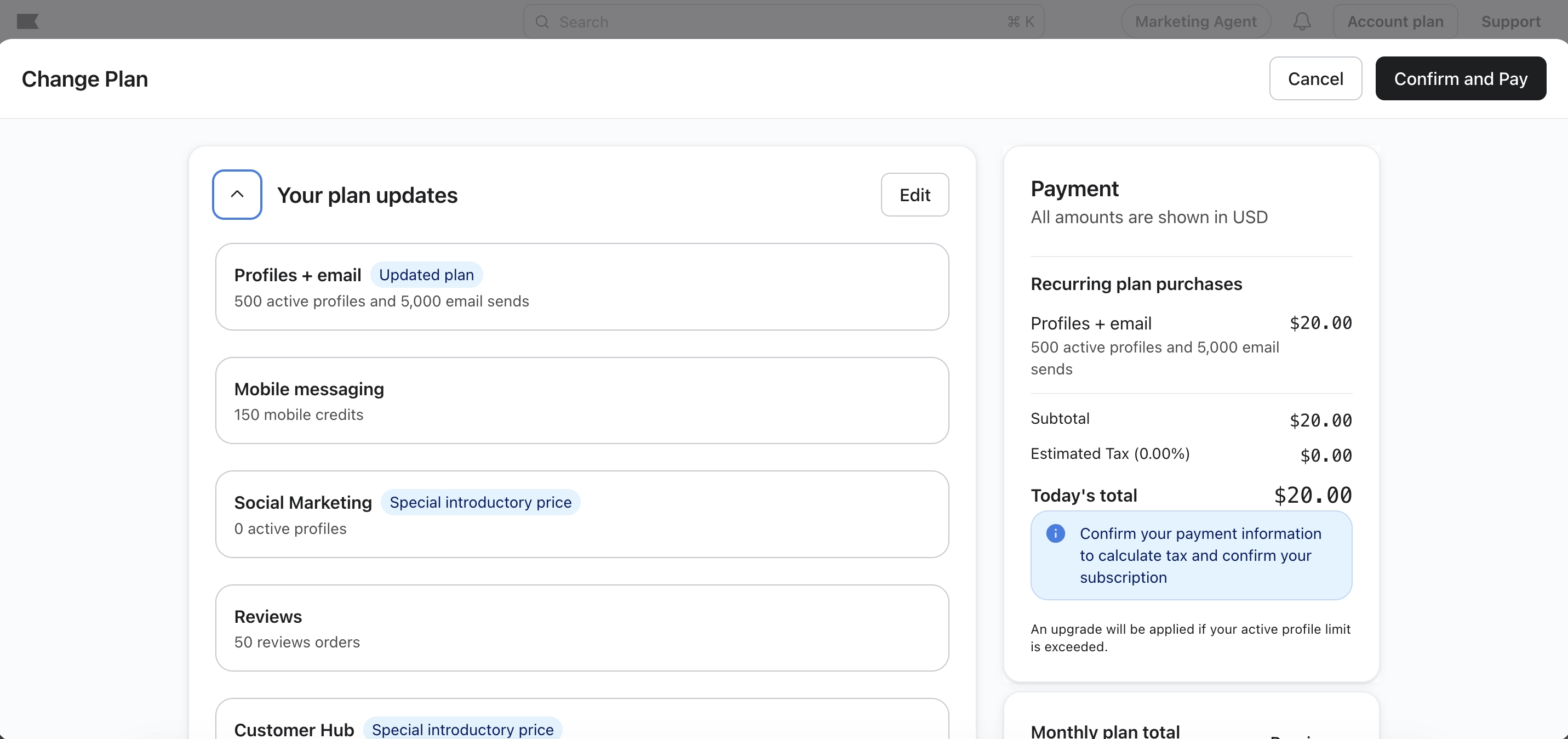Click "All amounts are shown in USD"

point(1149,217)
